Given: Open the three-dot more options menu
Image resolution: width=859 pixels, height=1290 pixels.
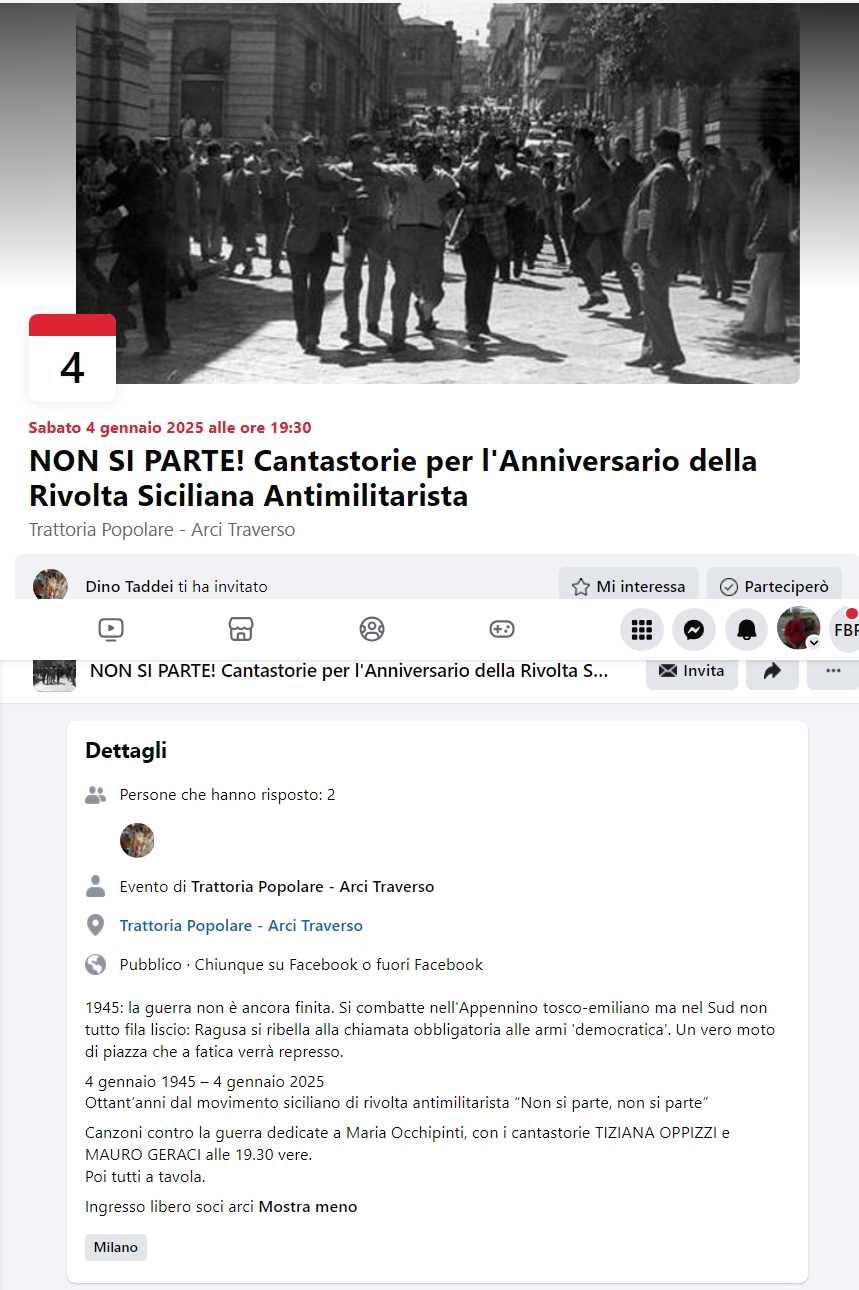Looking at the screenshot, I should click(x=833, y=671).
